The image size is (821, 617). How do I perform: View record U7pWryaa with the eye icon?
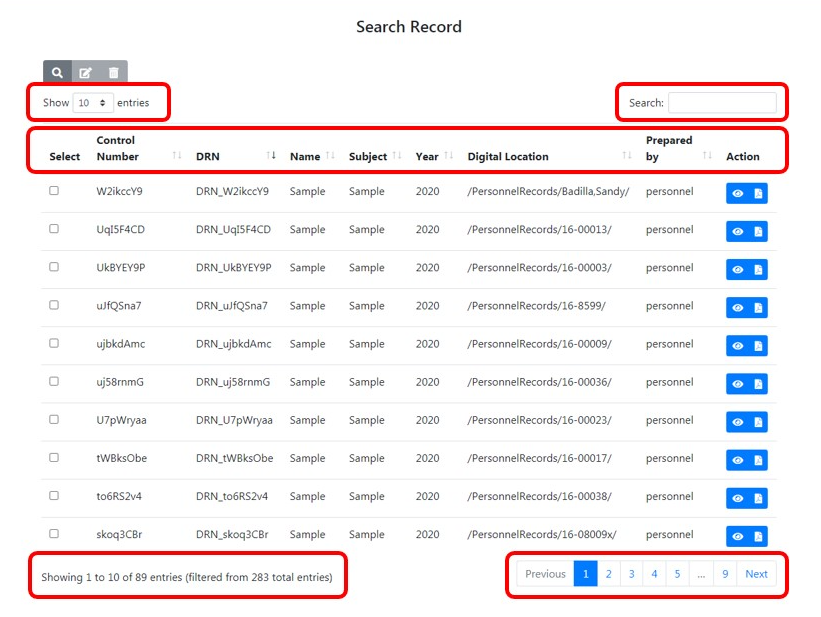737,422
